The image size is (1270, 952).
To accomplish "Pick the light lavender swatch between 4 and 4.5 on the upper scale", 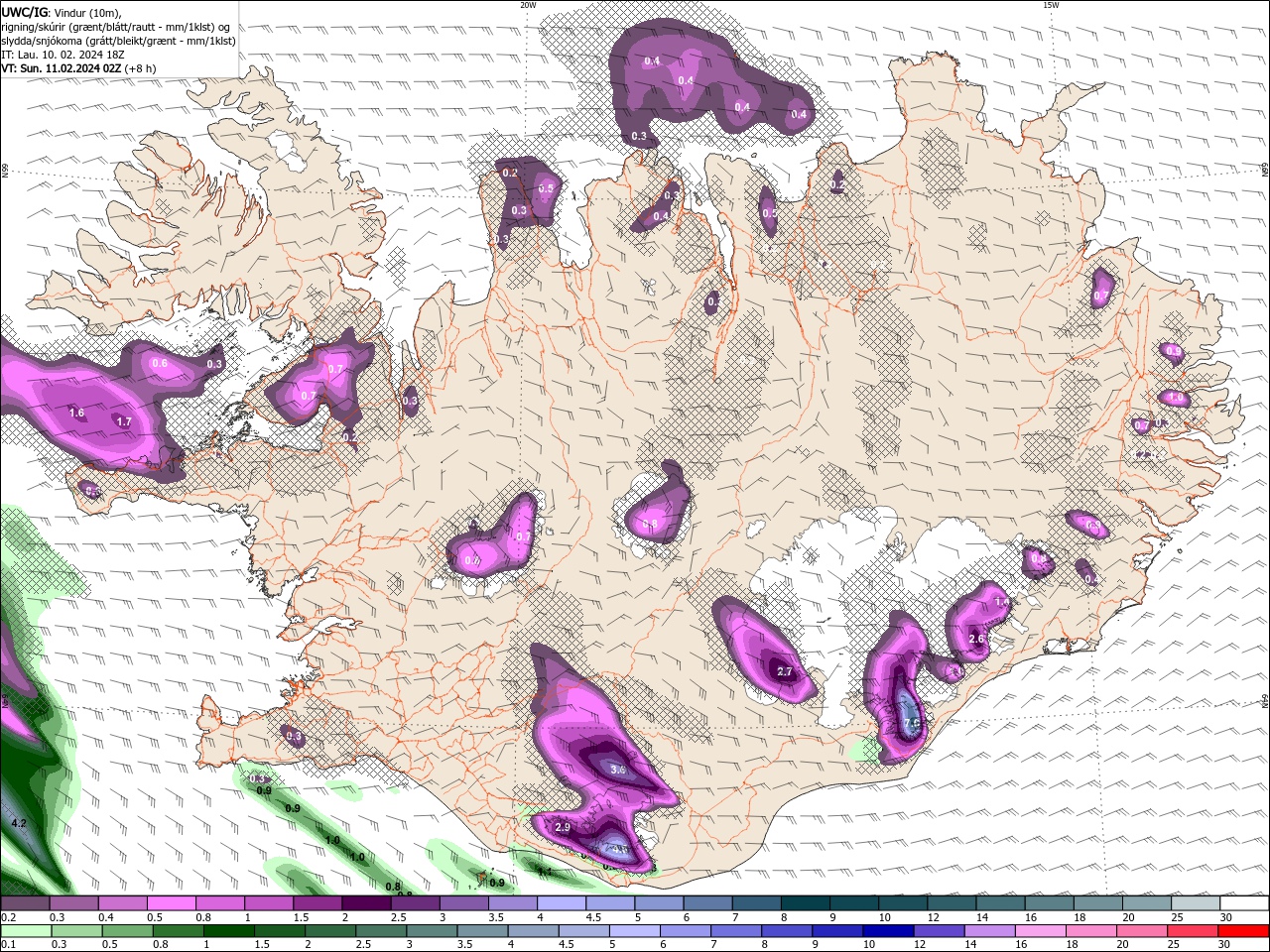I will pos(561,903).
